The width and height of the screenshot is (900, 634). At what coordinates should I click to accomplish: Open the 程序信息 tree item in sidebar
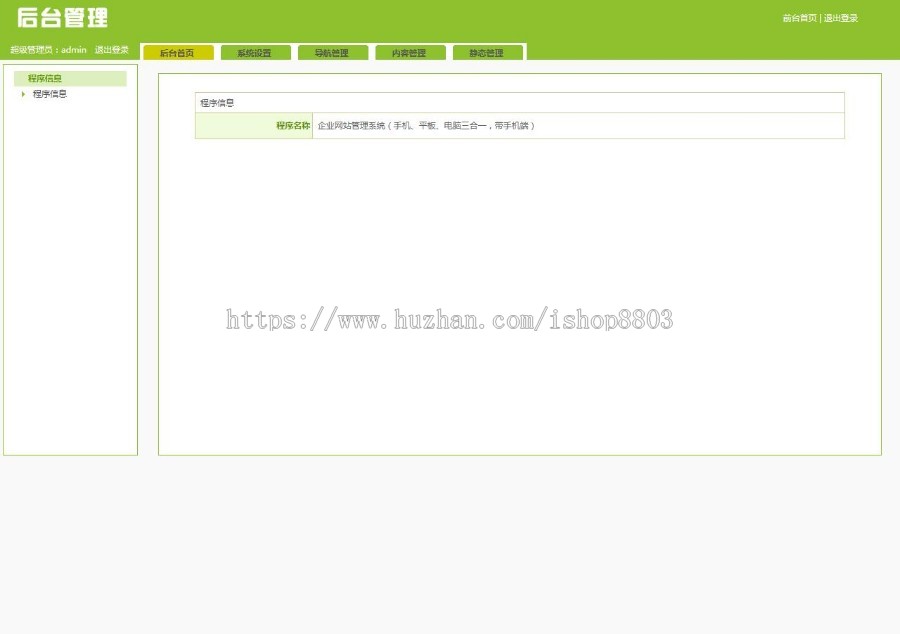(x=50, y=94)
